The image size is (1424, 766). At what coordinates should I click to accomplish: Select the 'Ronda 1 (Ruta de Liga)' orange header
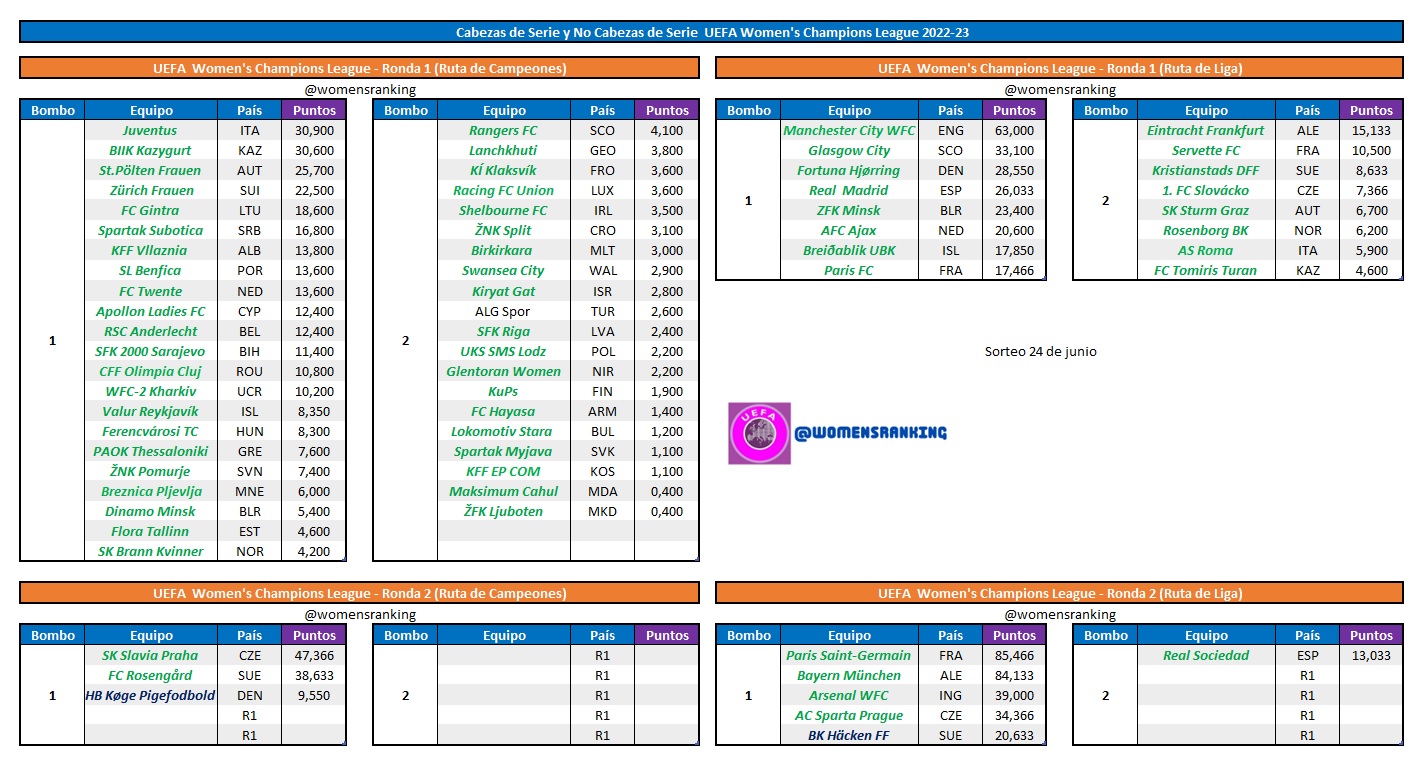coord(1060,69)
